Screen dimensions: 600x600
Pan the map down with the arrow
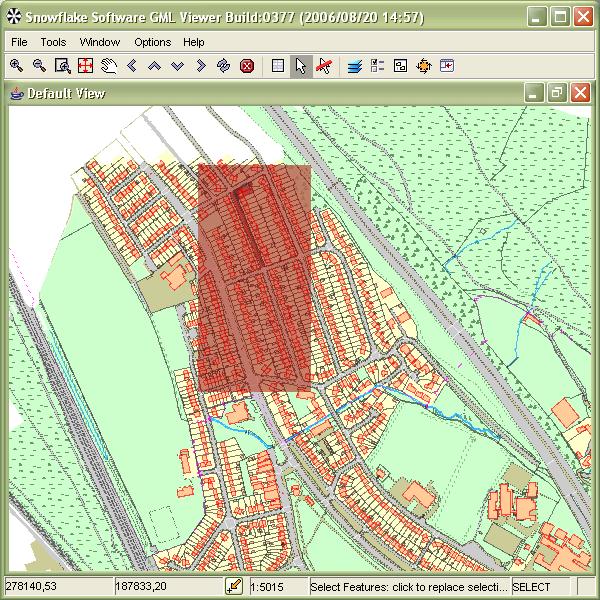(x=177, y=66)
